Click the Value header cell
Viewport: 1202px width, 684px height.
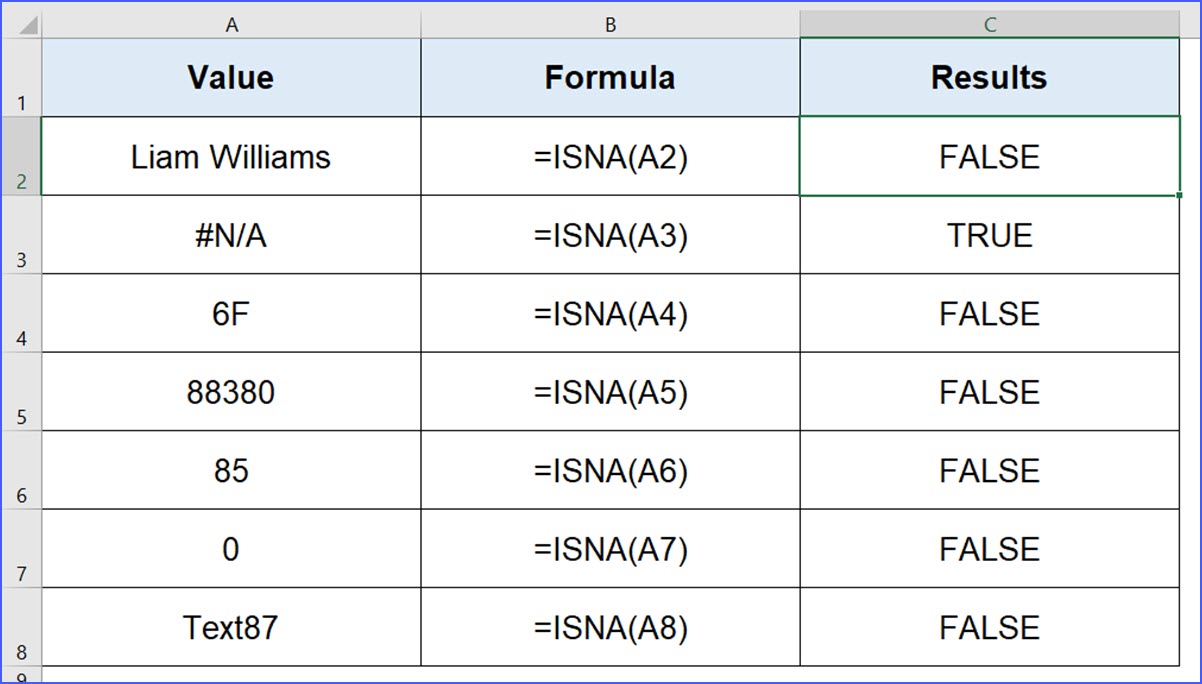pos(231,77)
